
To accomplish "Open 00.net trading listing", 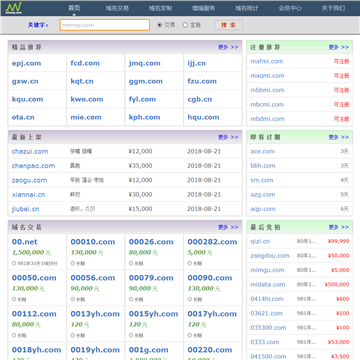I will click(x=25, y=242).
